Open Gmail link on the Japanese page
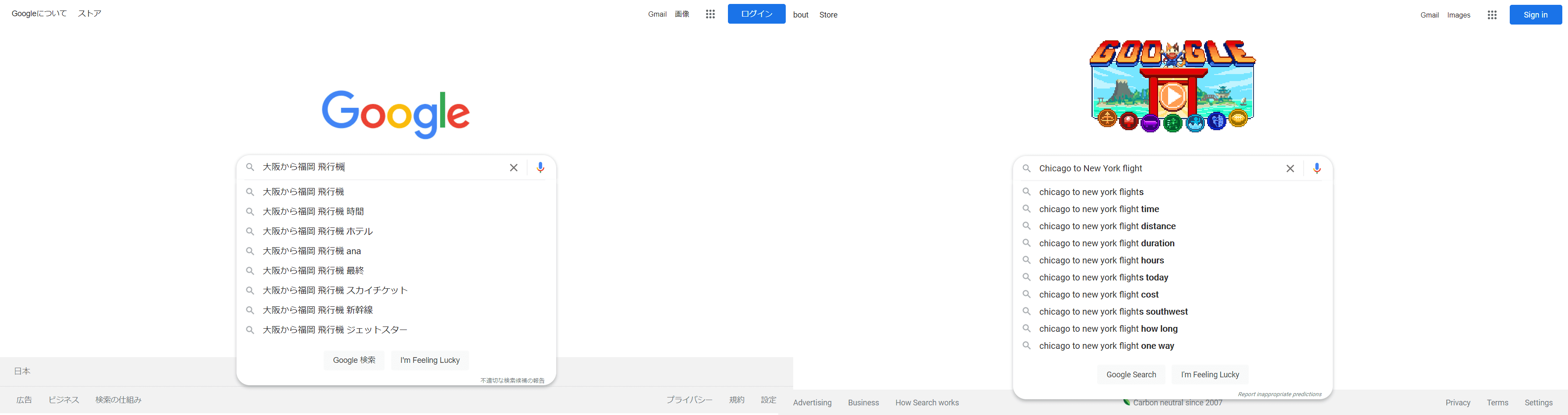The image size is (1568, 415). [x=657, y=14]
